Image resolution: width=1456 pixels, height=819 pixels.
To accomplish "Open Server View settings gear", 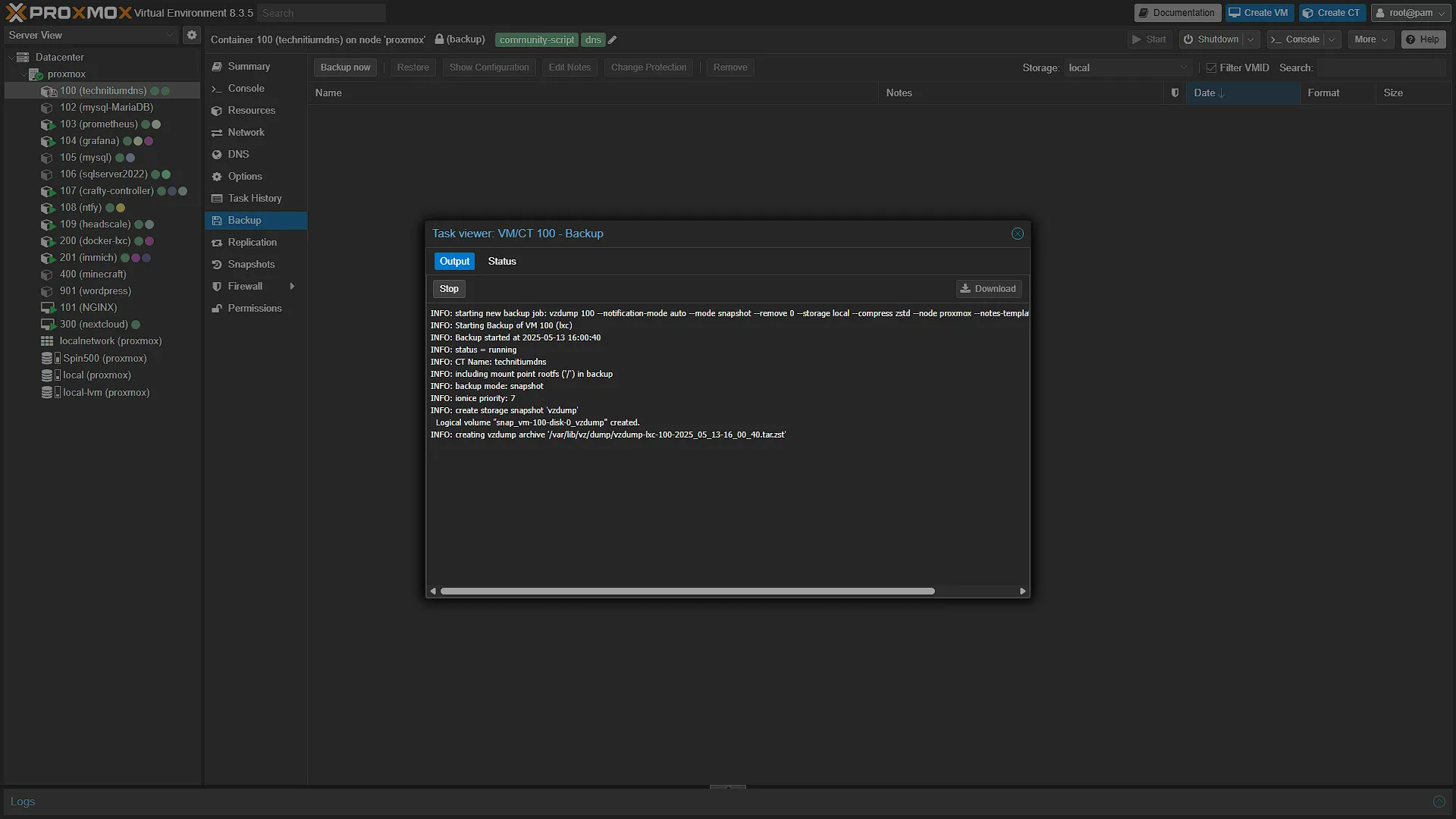I will pos(192,35).
